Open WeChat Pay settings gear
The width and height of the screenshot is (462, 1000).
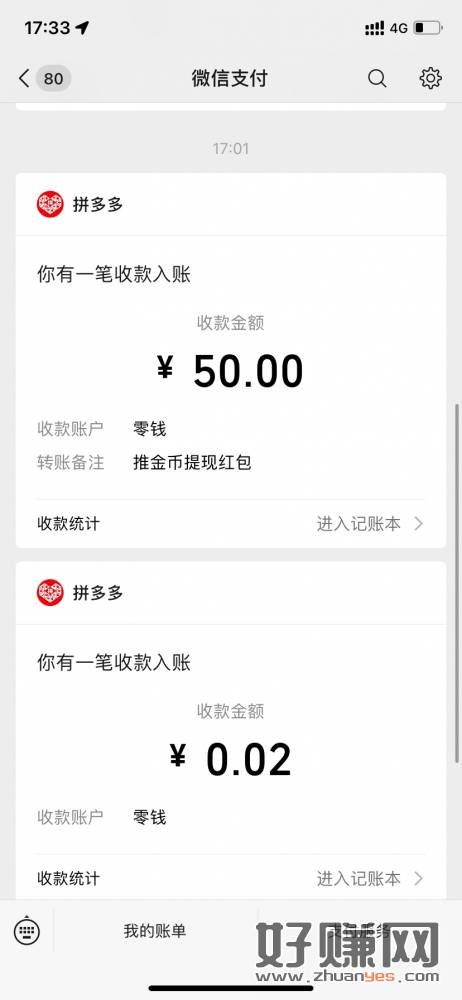431,78
